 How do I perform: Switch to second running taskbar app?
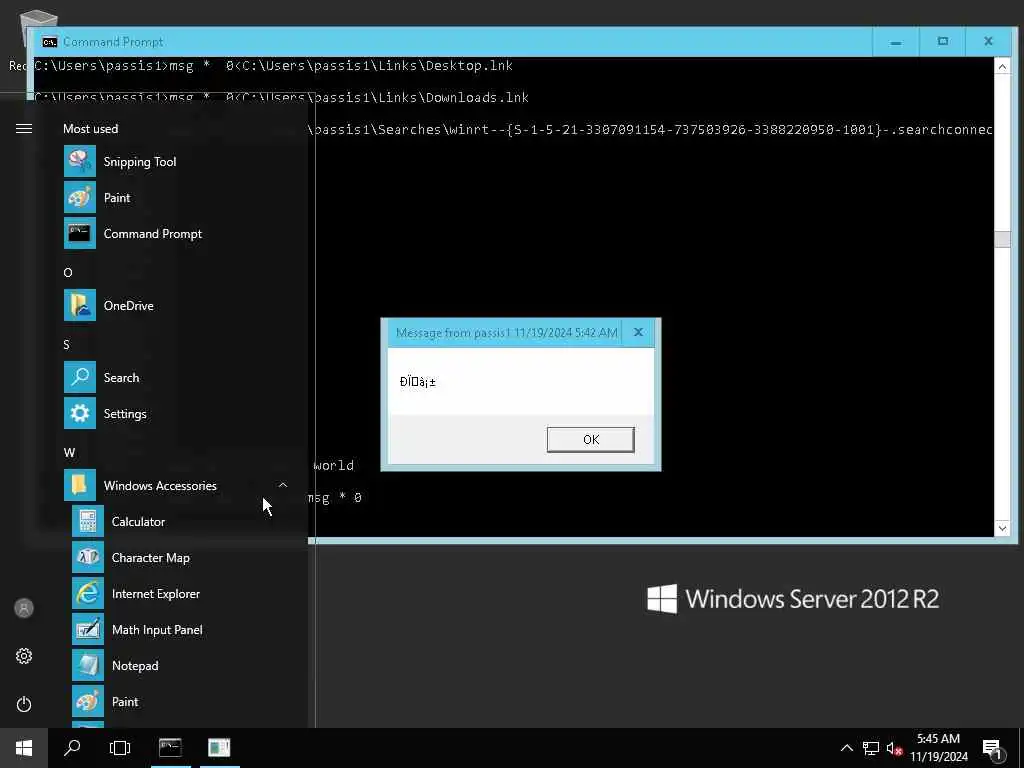tap(219, 748)
